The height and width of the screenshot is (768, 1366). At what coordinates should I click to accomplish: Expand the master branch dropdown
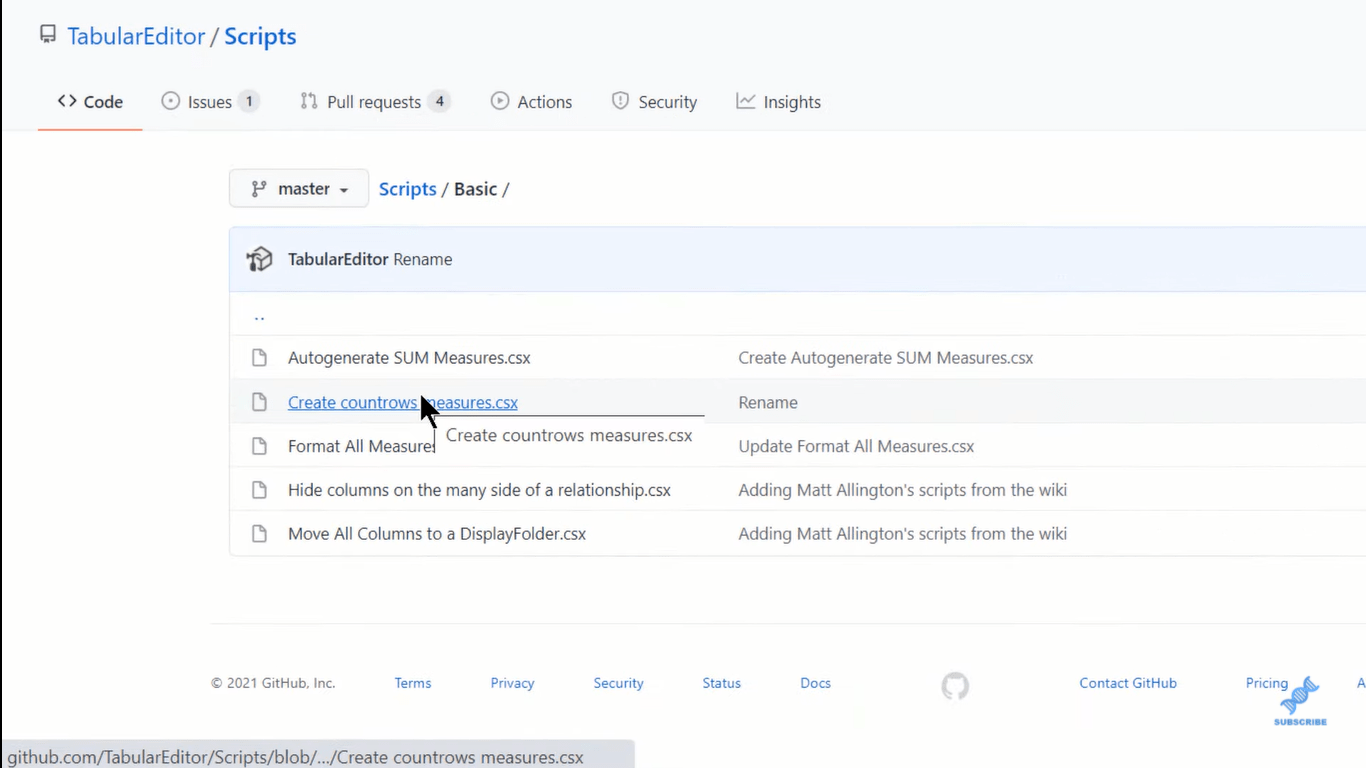tap(299, 189)
